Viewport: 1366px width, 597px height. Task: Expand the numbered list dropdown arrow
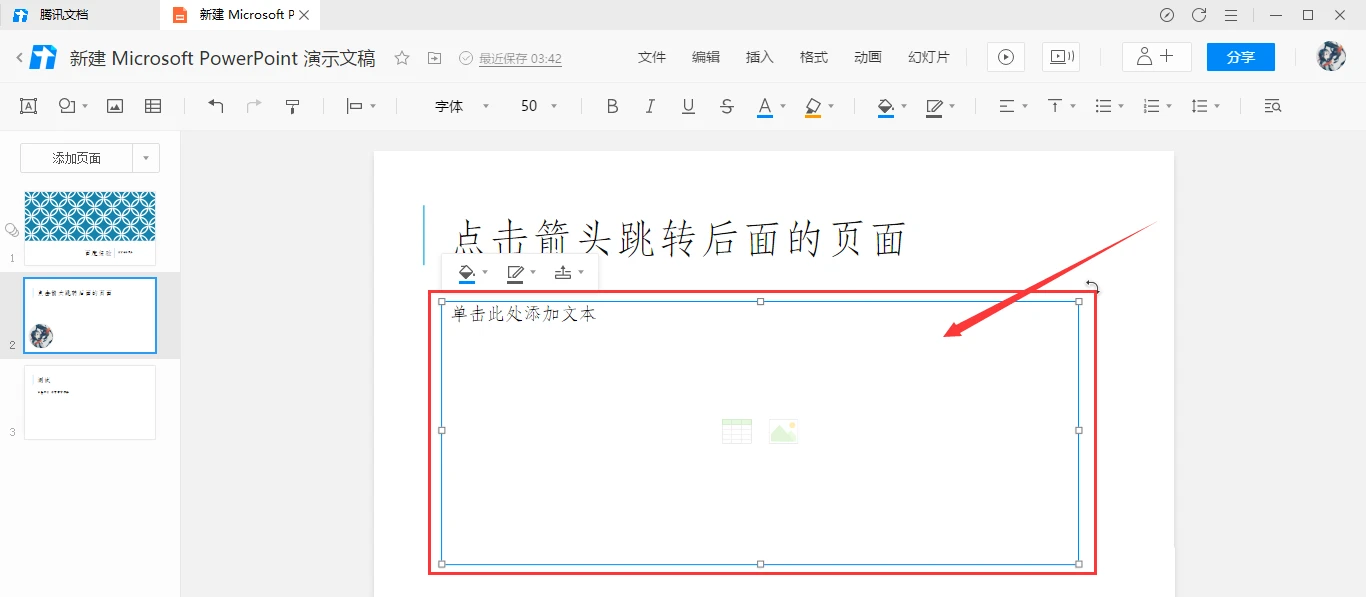click(1169, 106)
